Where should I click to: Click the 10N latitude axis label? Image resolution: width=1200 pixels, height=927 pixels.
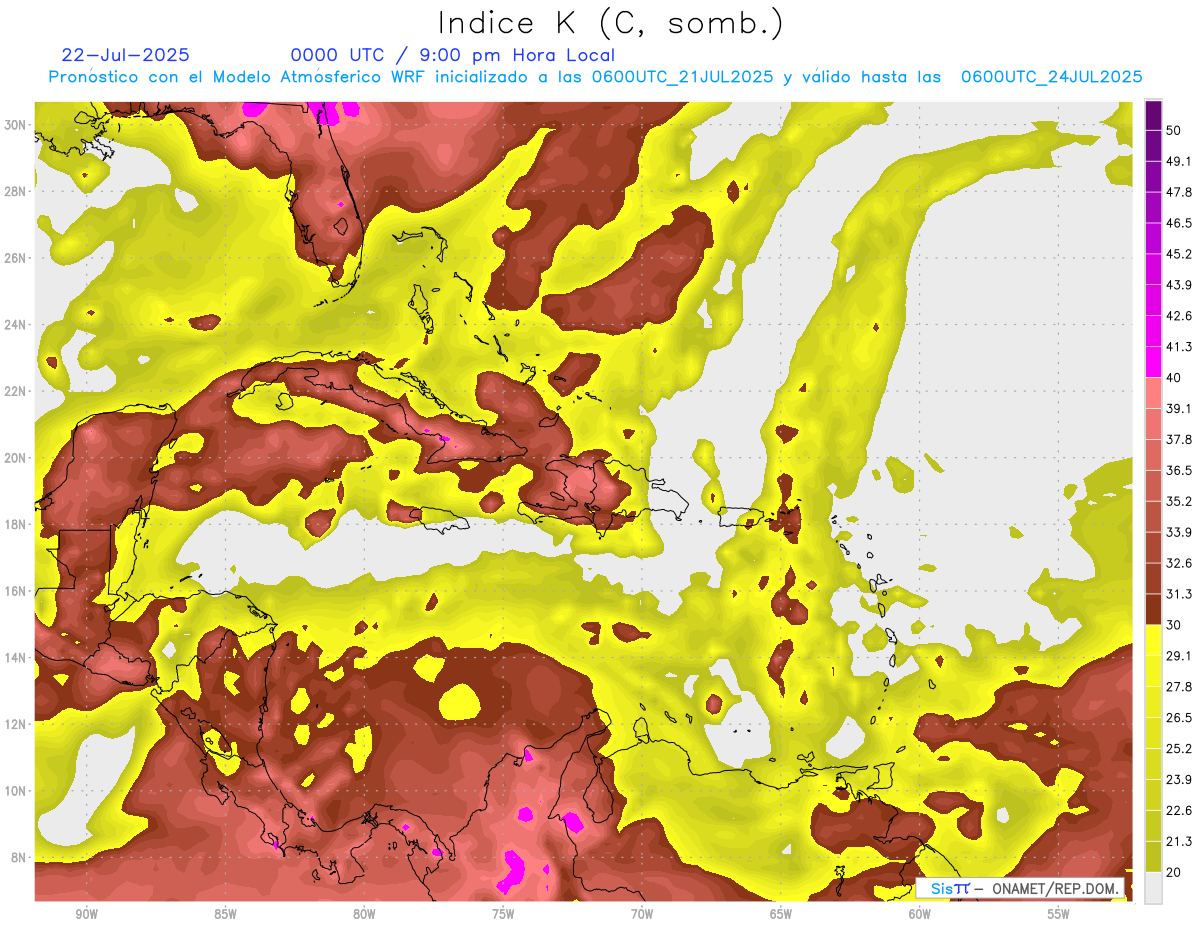pyautogui.click(x=17, y=791)
